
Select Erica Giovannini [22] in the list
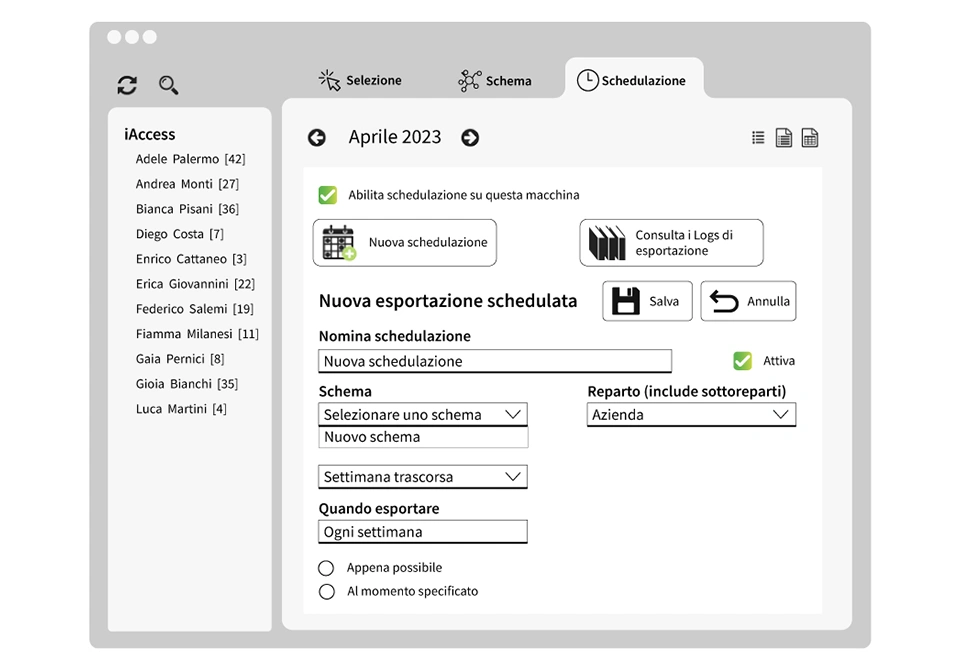click(x=195, y=284)
